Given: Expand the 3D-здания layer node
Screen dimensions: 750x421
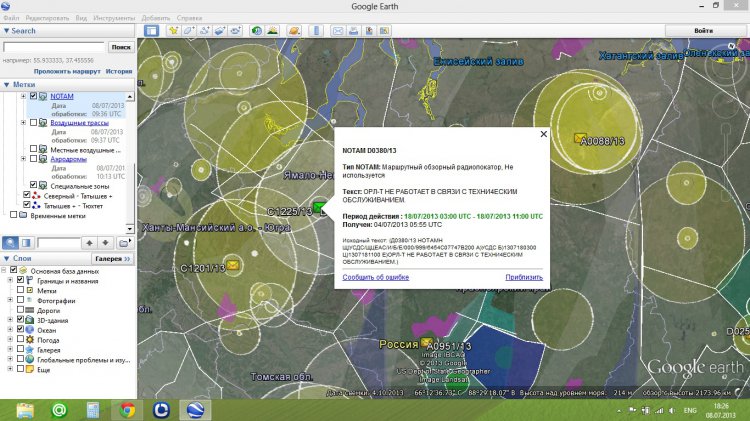Looking at the screenshot, I should [x=10, y=320].
